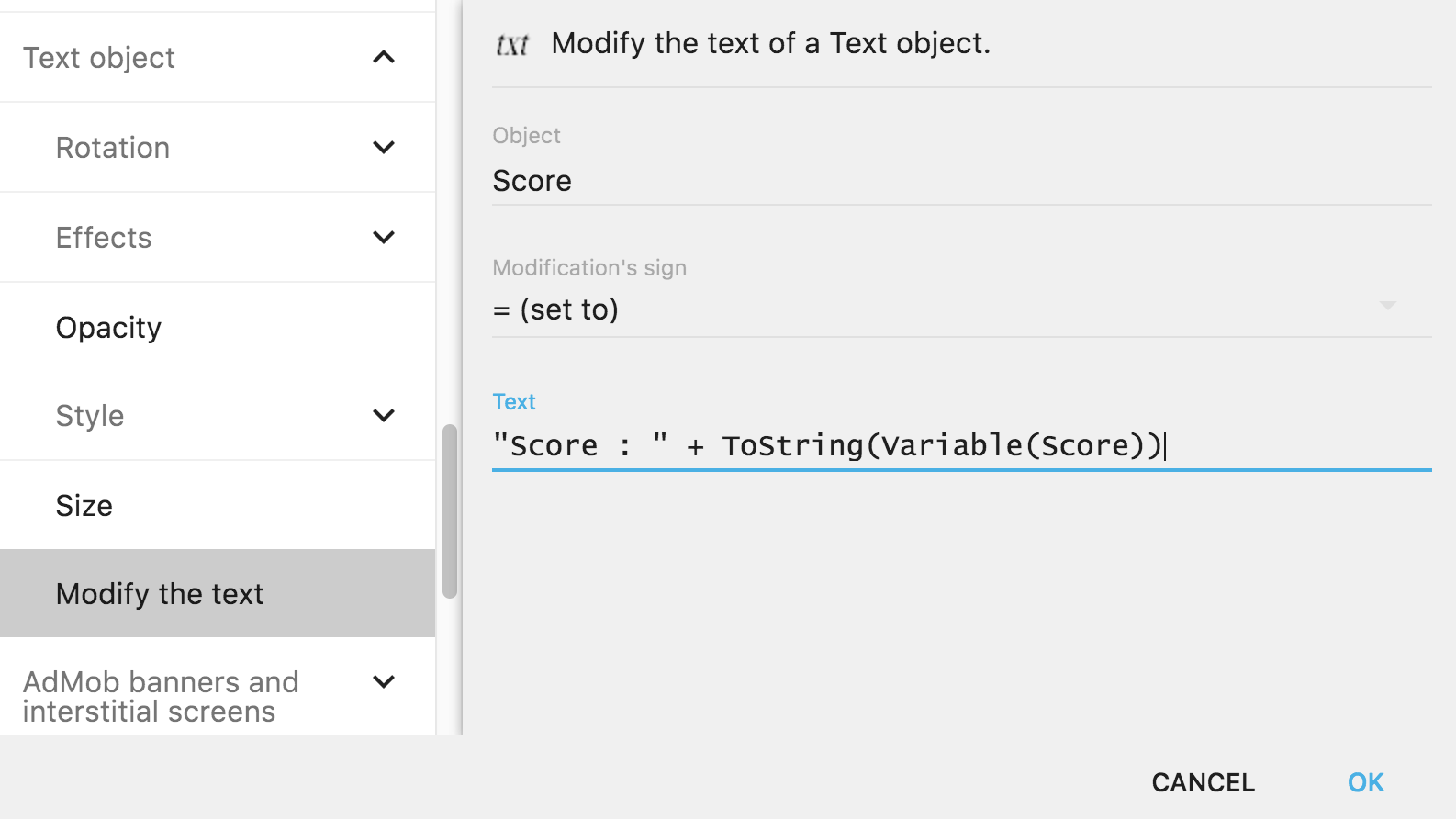
Task: Select the Modify the text action
Action: click(x=160, y=594)
